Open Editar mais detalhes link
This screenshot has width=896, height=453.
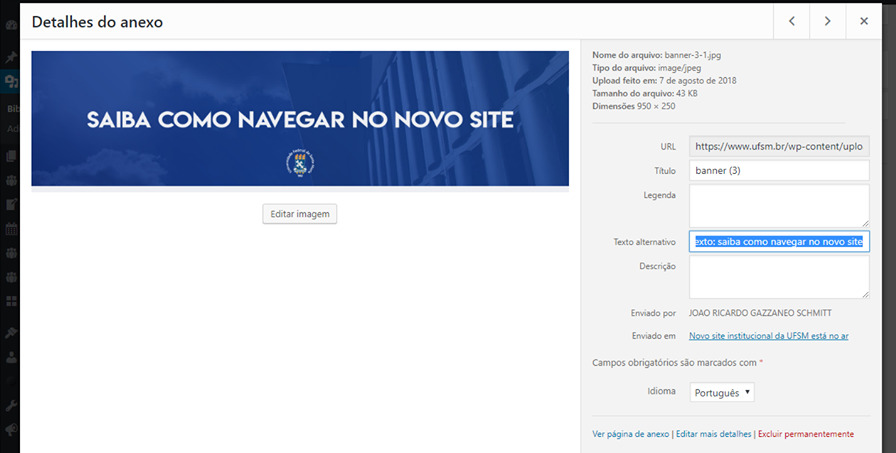713,434
